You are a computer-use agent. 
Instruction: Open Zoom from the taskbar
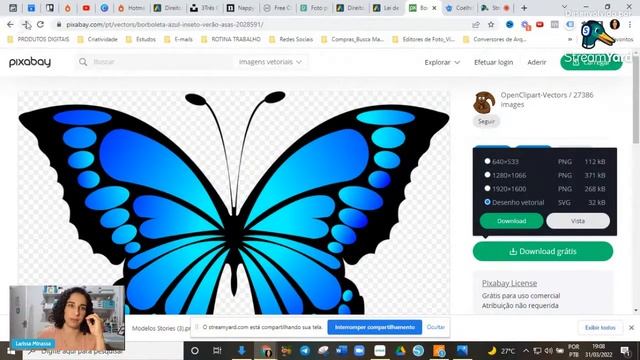pyautogui.click(x=359, y=351)
